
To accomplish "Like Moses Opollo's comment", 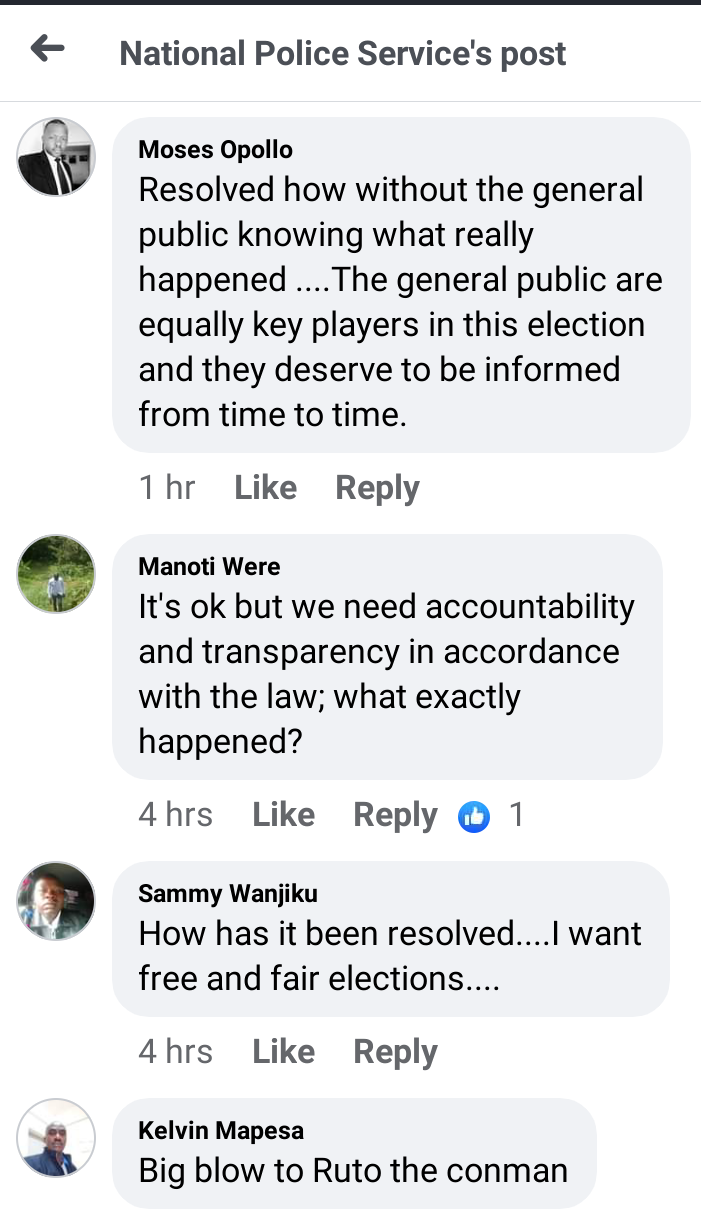I will tap(265, 488).
